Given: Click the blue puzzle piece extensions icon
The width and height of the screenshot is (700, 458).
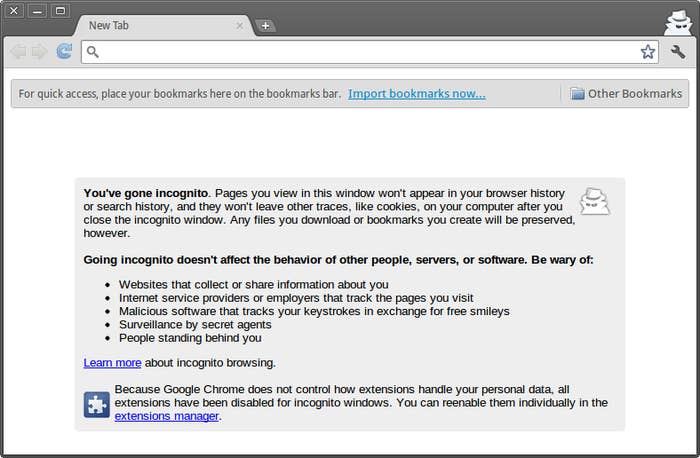Looking at the screenshot, I should click(96, 404).
